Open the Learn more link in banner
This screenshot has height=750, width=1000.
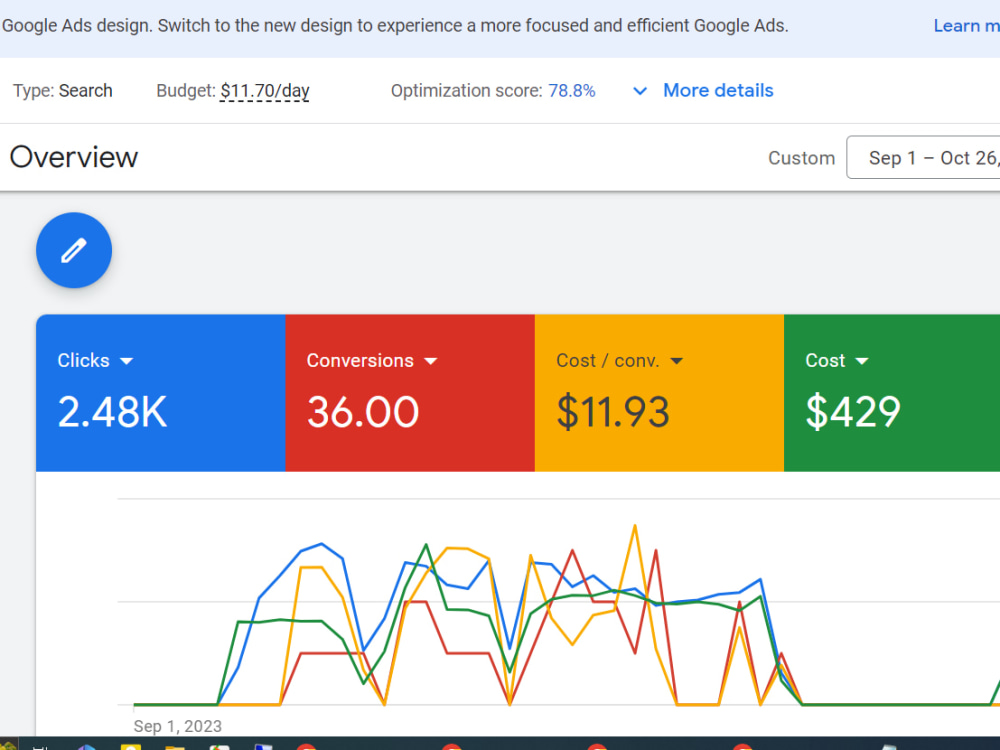tap(966, 26)
